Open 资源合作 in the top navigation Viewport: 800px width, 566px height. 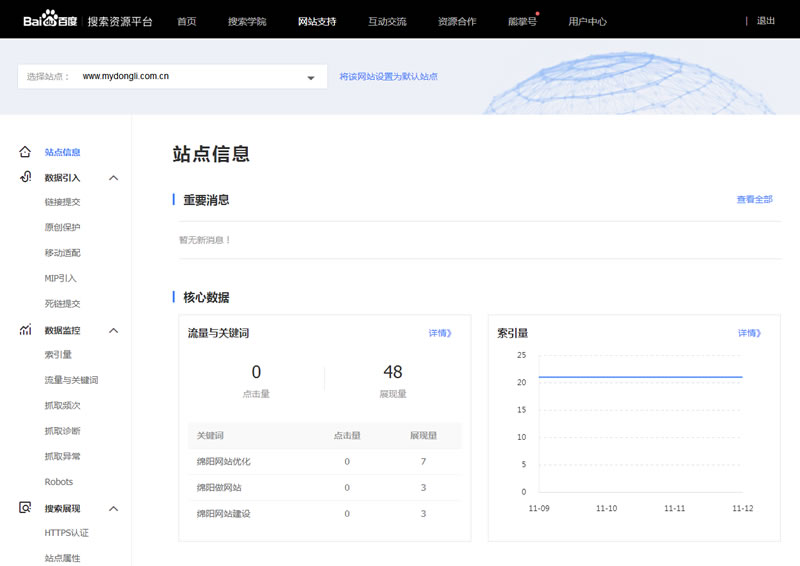tap(457, 21)
